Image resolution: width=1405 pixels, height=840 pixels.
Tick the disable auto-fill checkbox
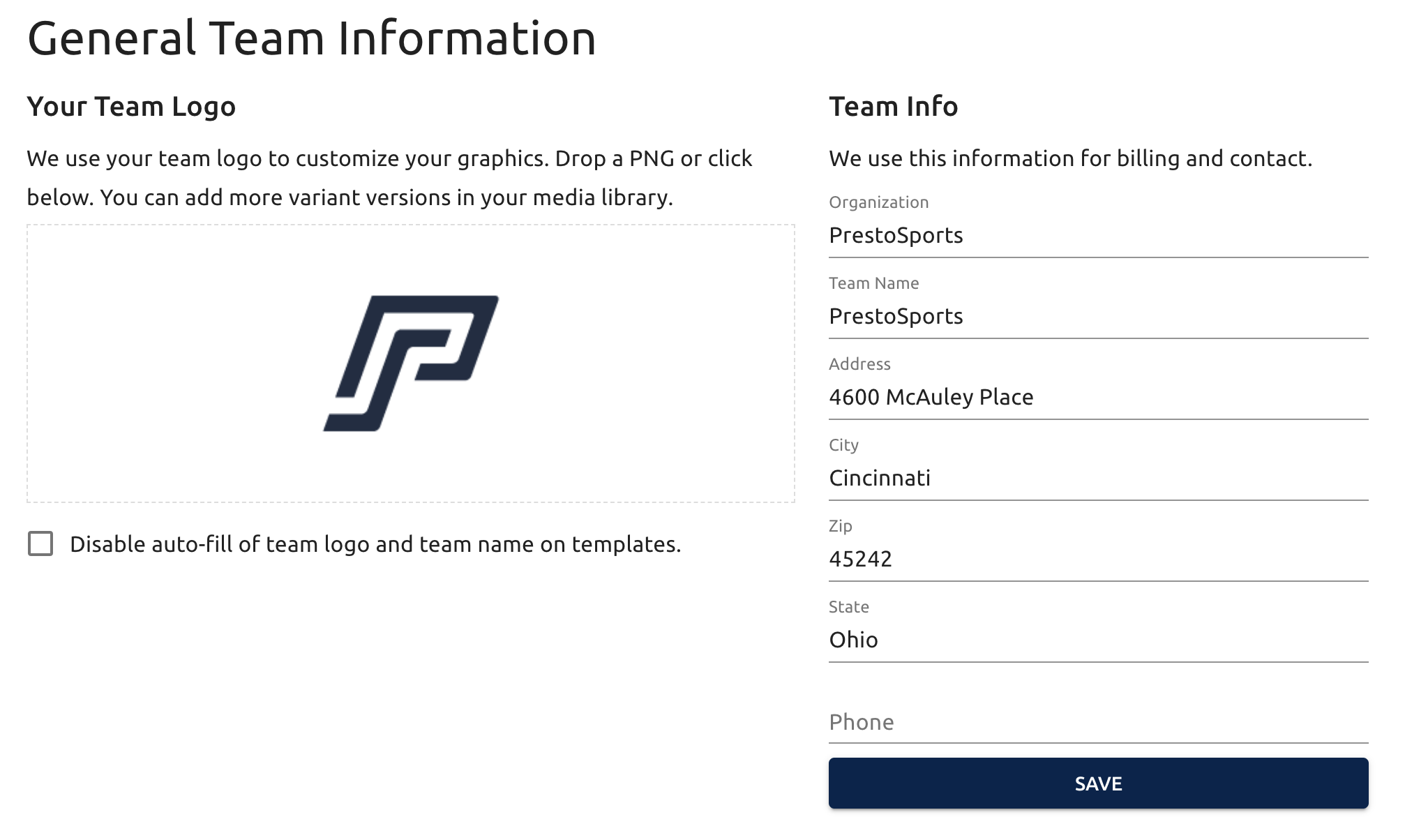[40, 543]
